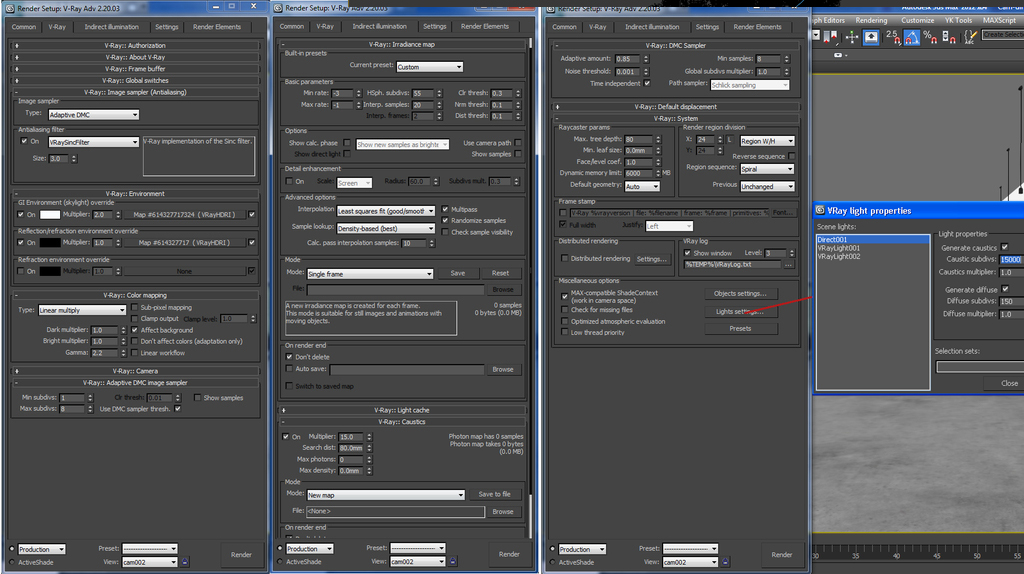Click Lights settings button
The width and height of the screenshot is (1024, 574).
click(739, 311)
